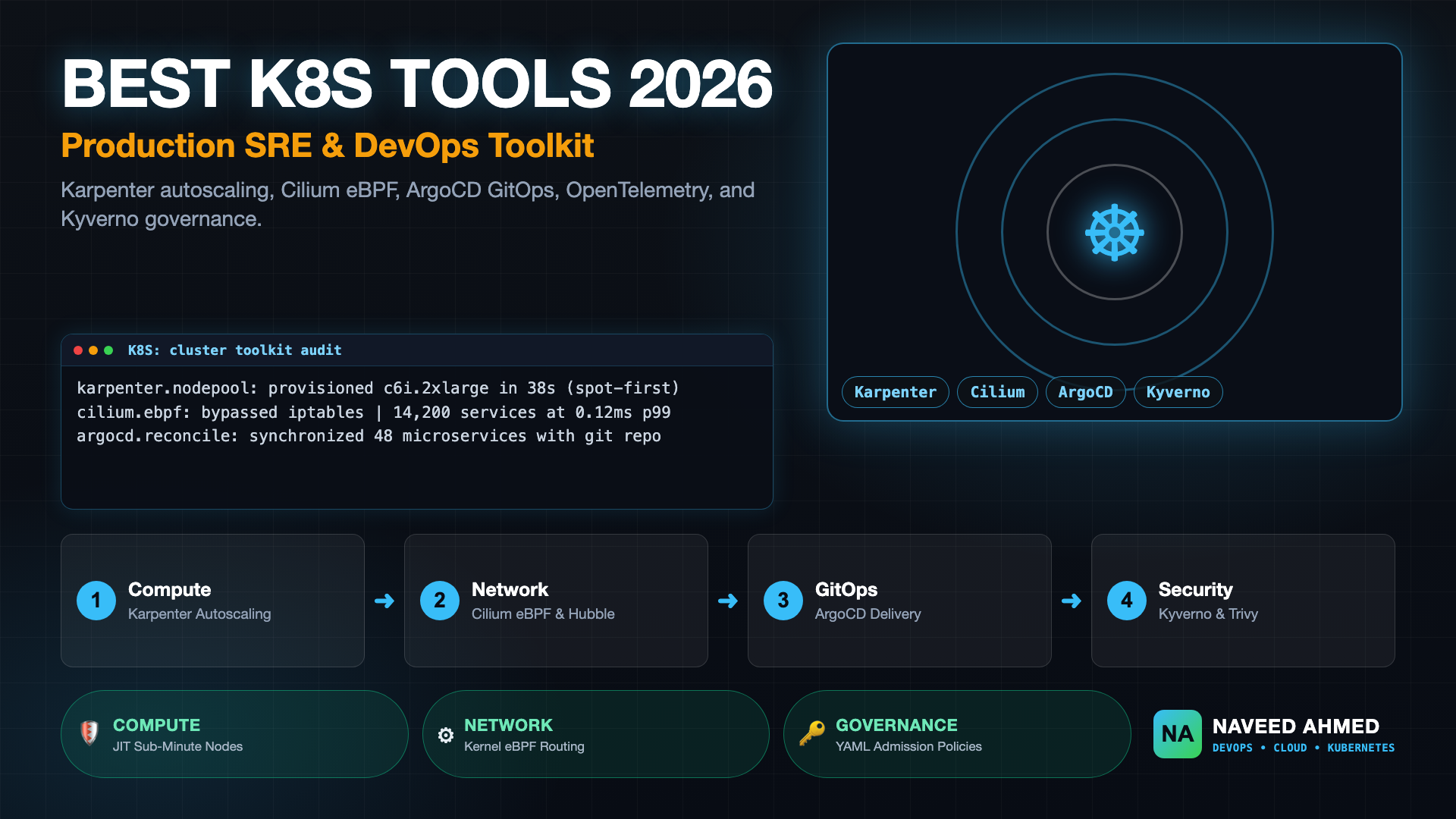Click the step 1 circle on Compute card

point(96,601)
